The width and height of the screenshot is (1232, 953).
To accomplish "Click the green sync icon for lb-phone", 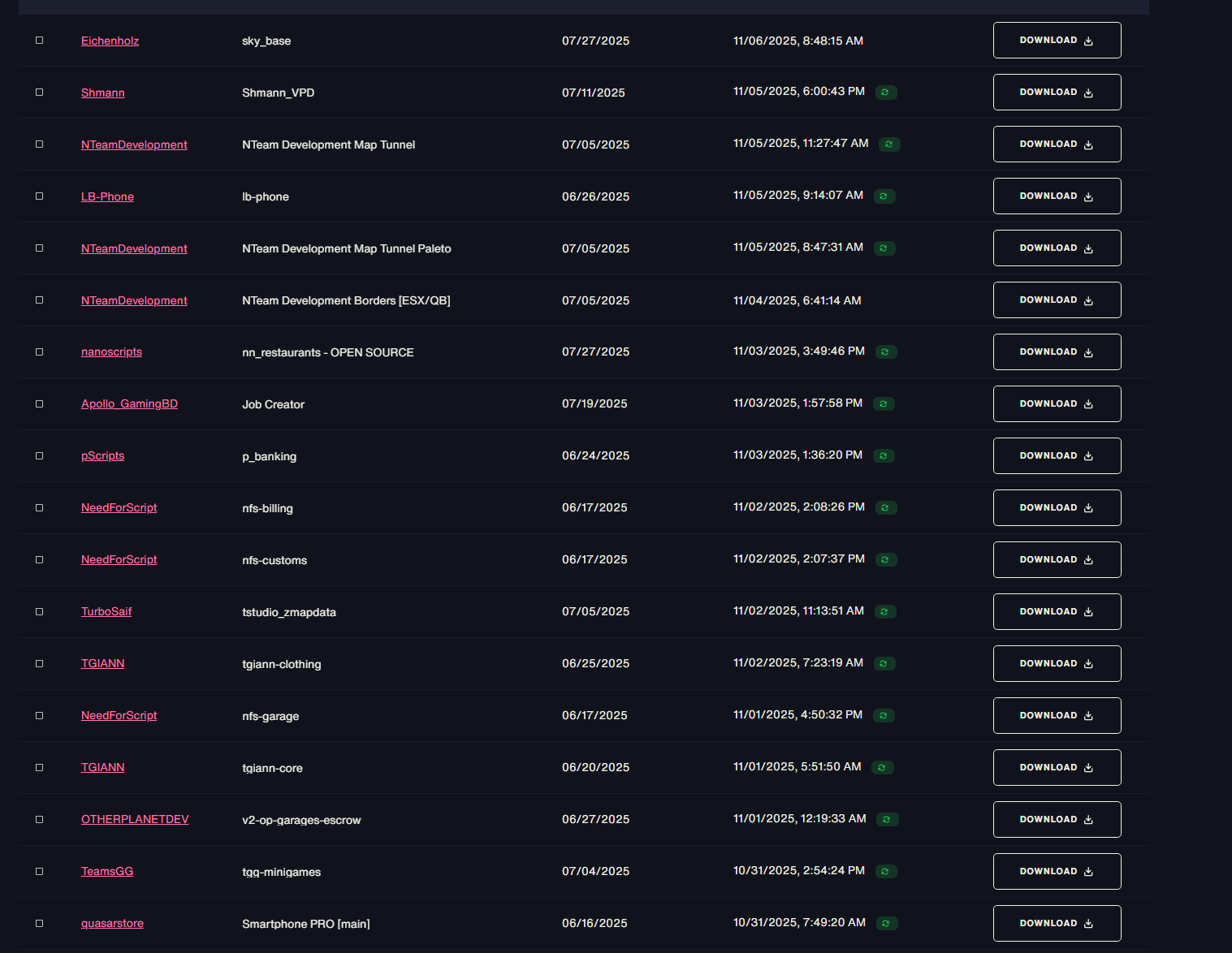I will pos(884,196).
